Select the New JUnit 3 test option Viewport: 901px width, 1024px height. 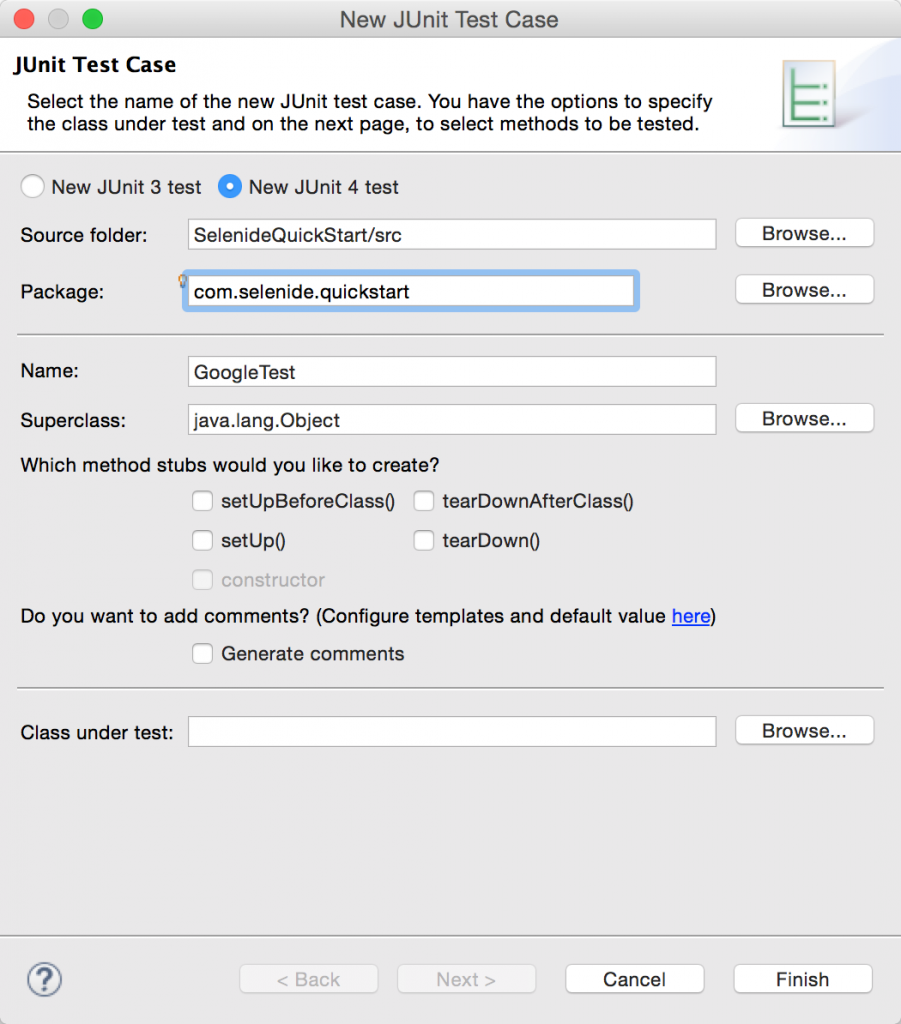(34, 187)
